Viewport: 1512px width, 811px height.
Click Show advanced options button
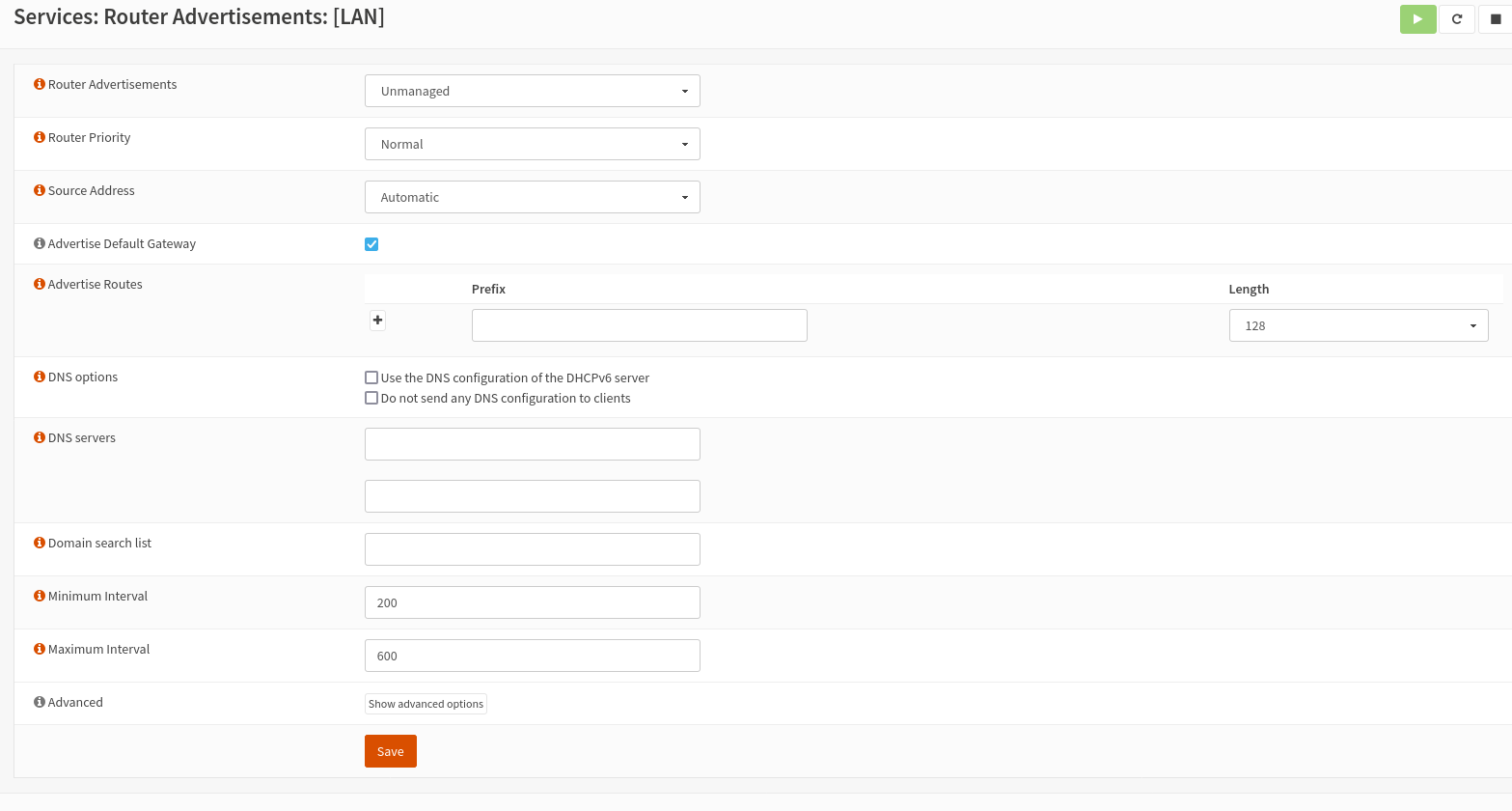tap(426, 704)
